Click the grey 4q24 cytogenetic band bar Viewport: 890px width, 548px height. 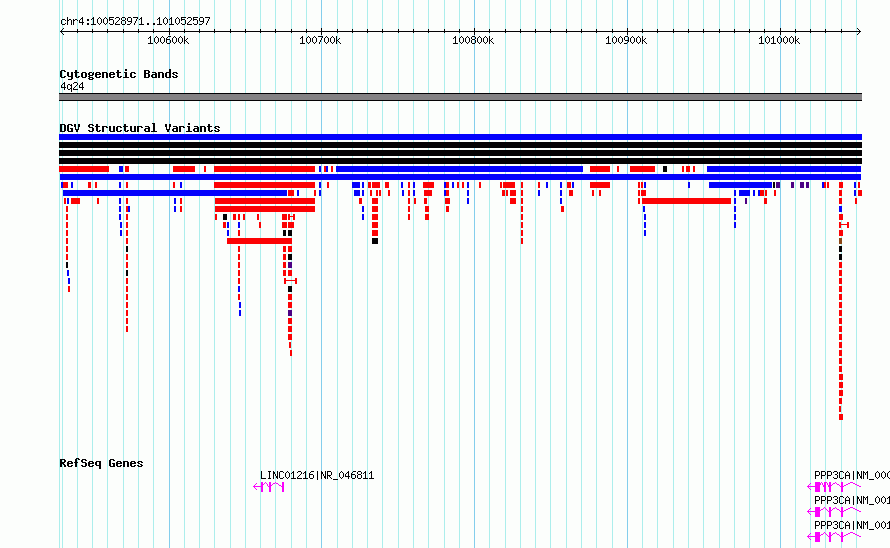[x=460, y=97]
